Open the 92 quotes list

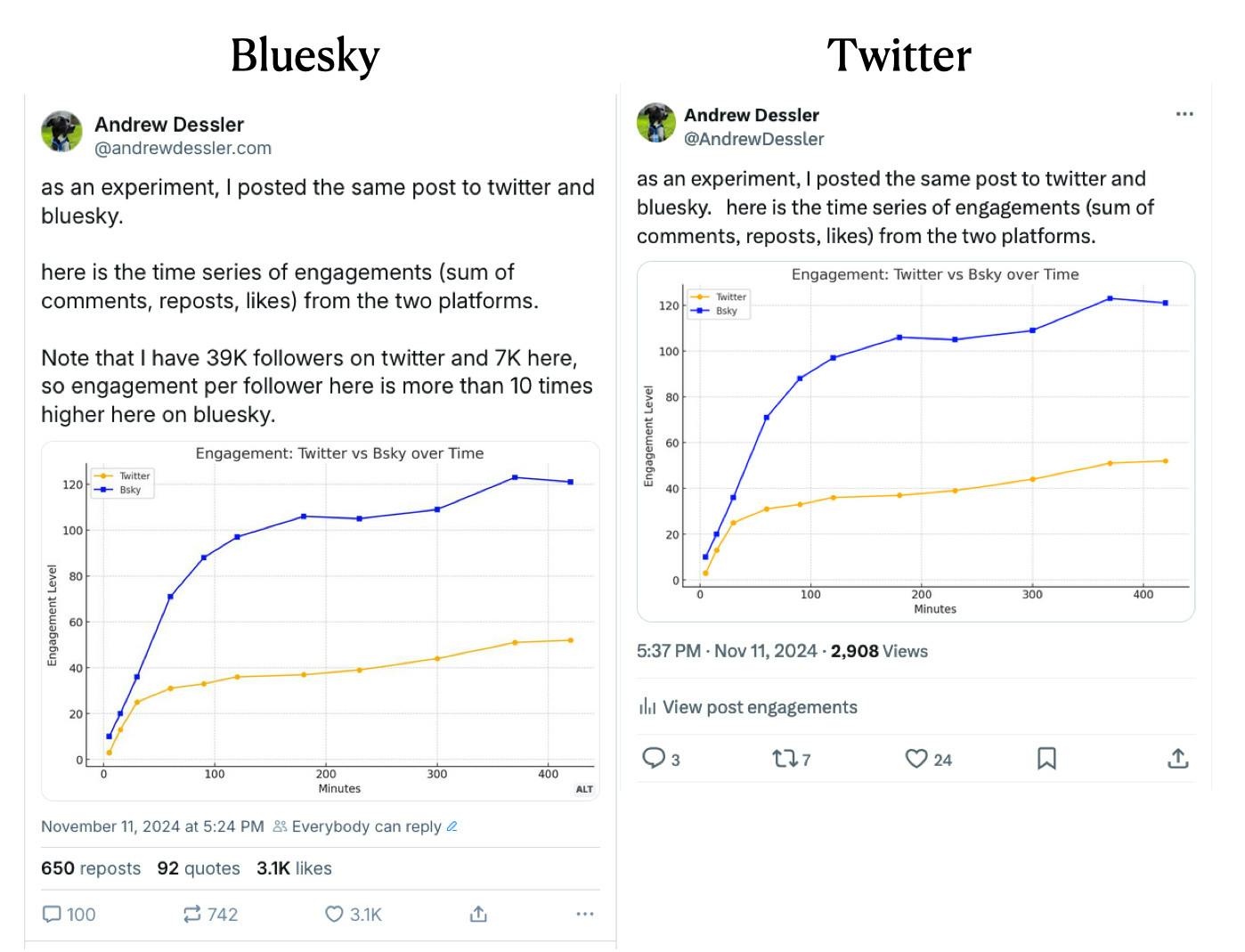point(199,868)
